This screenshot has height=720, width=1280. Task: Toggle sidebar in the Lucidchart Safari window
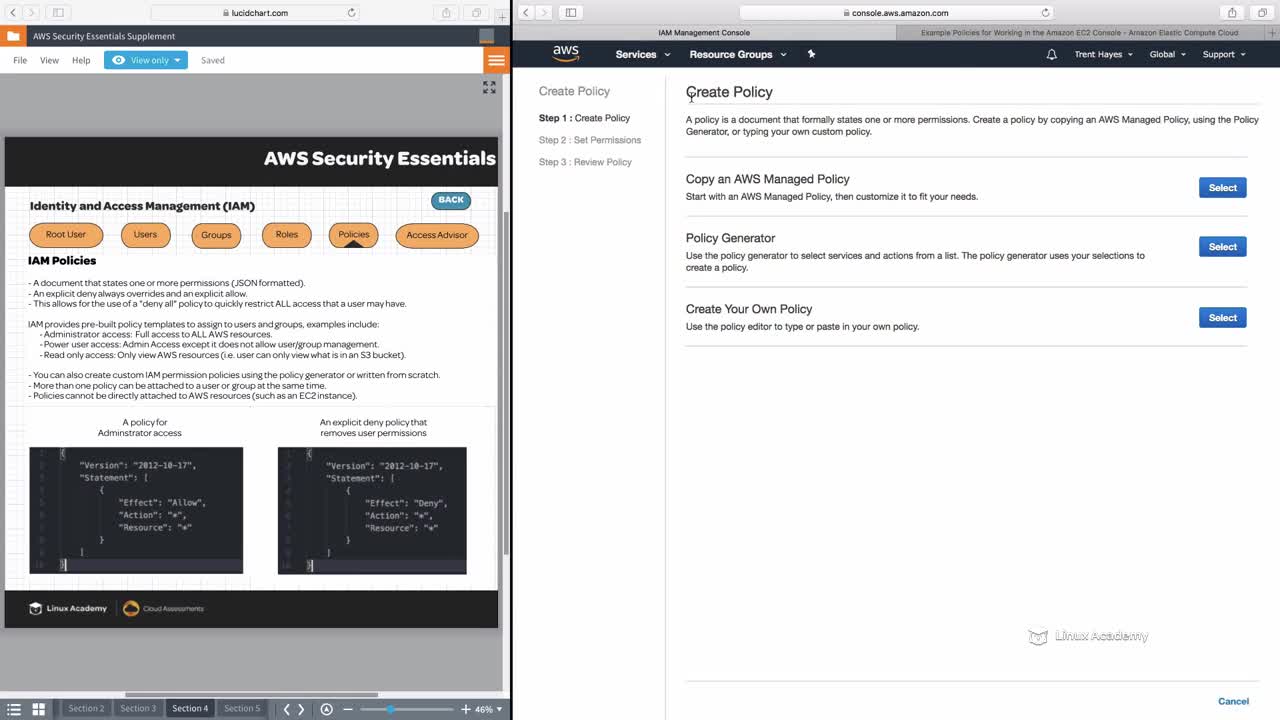click(58, 13)
